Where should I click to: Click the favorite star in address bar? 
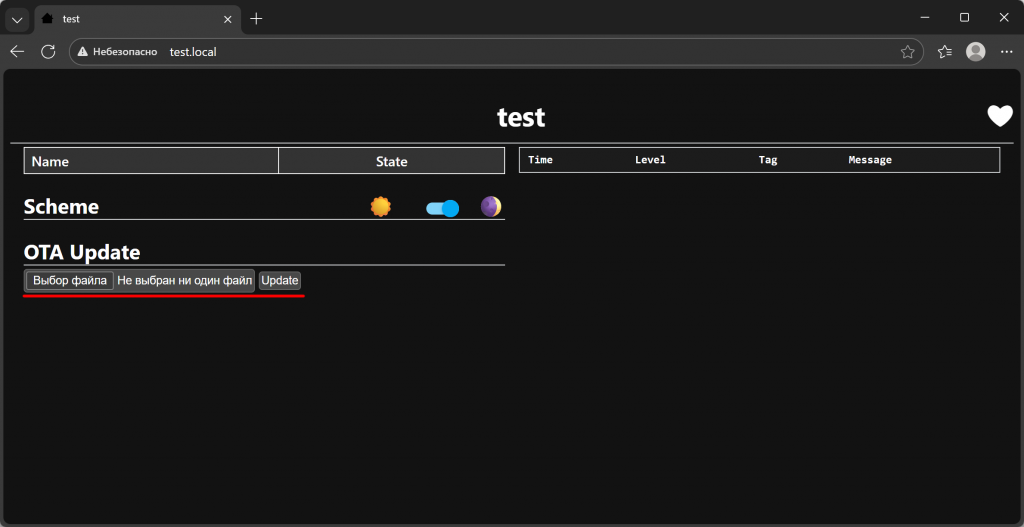point(907,52)
